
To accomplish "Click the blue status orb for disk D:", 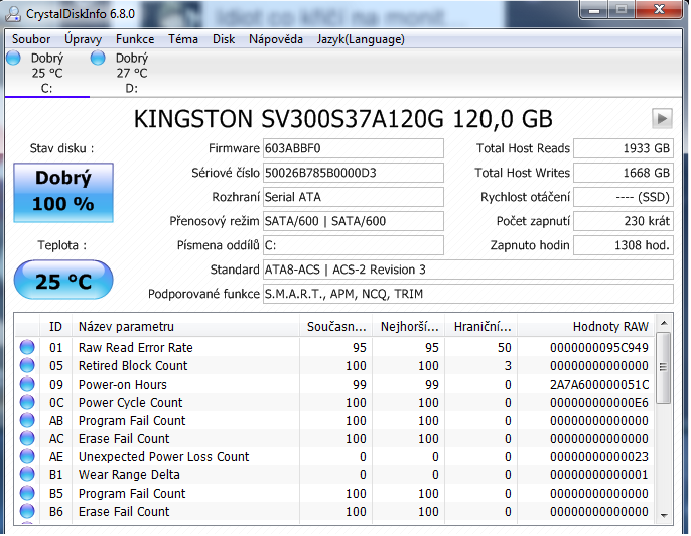I will (x=98, y=58).
